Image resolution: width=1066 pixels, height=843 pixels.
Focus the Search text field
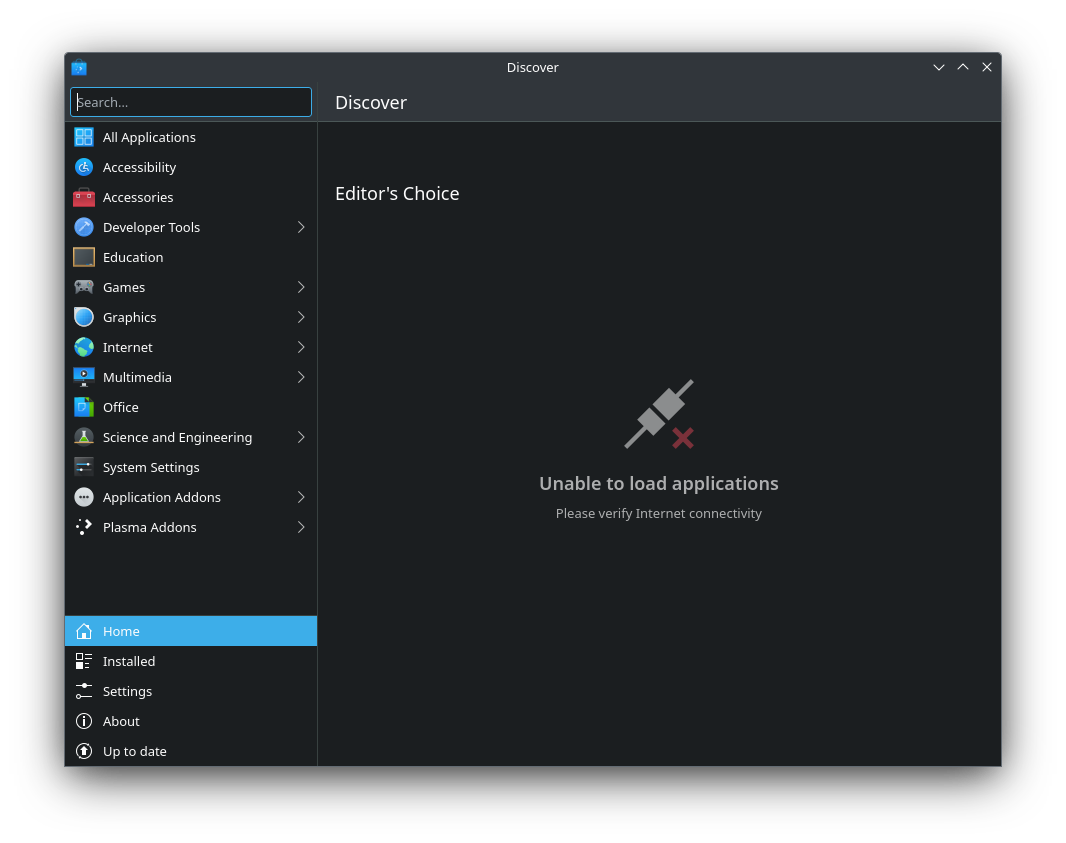coord(191,102)
